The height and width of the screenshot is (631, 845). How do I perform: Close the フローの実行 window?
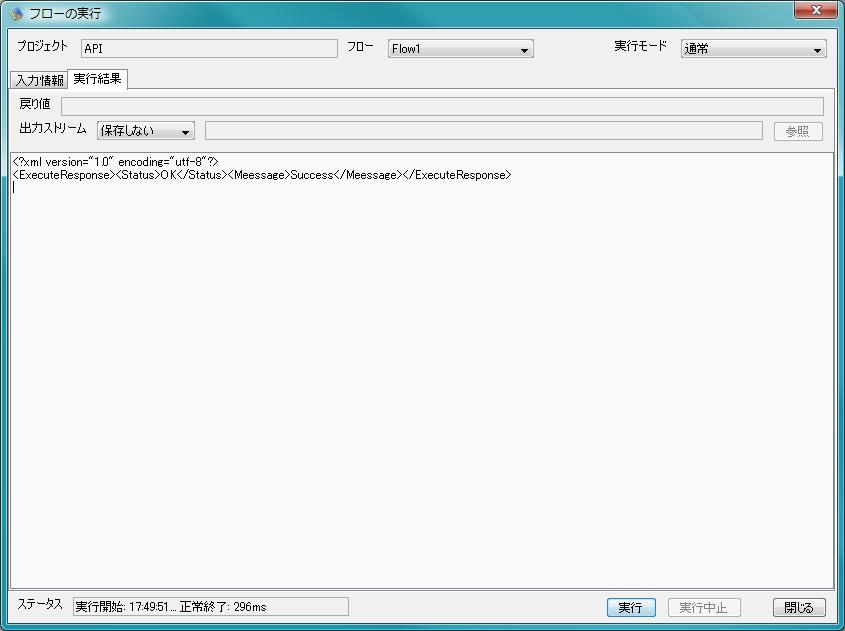pyautogui.click(x=816, y=11)
